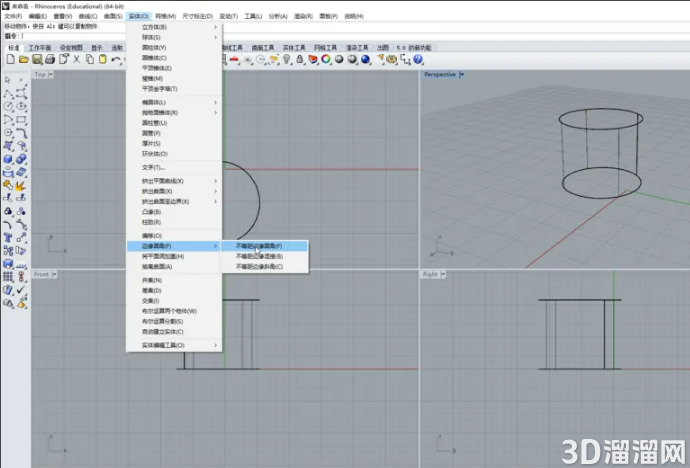
Task: Select the Array grid tool in sidebar
Action: [x=8, y=277]
